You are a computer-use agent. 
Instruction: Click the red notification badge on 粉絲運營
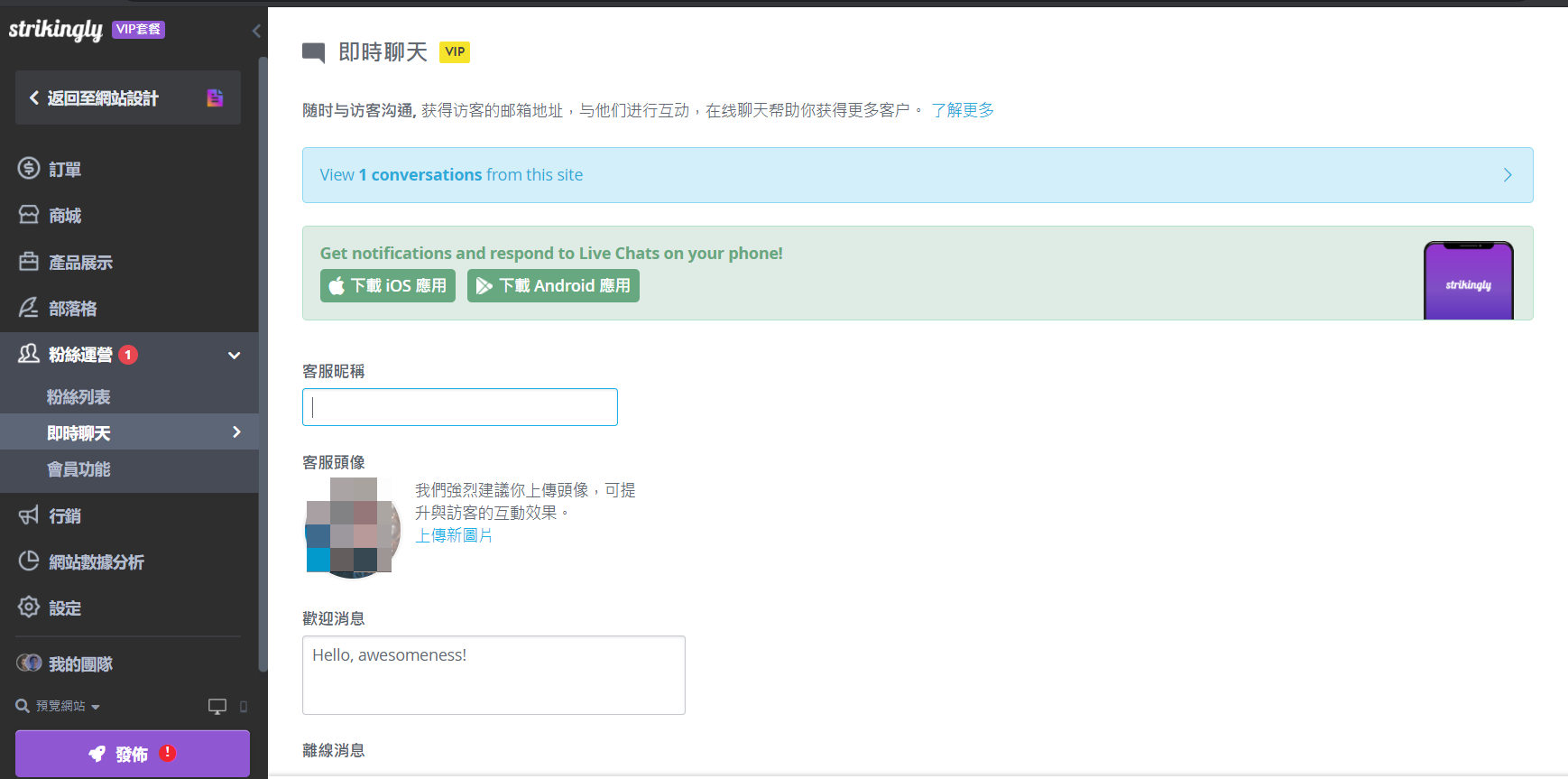[x=128, y=355]
